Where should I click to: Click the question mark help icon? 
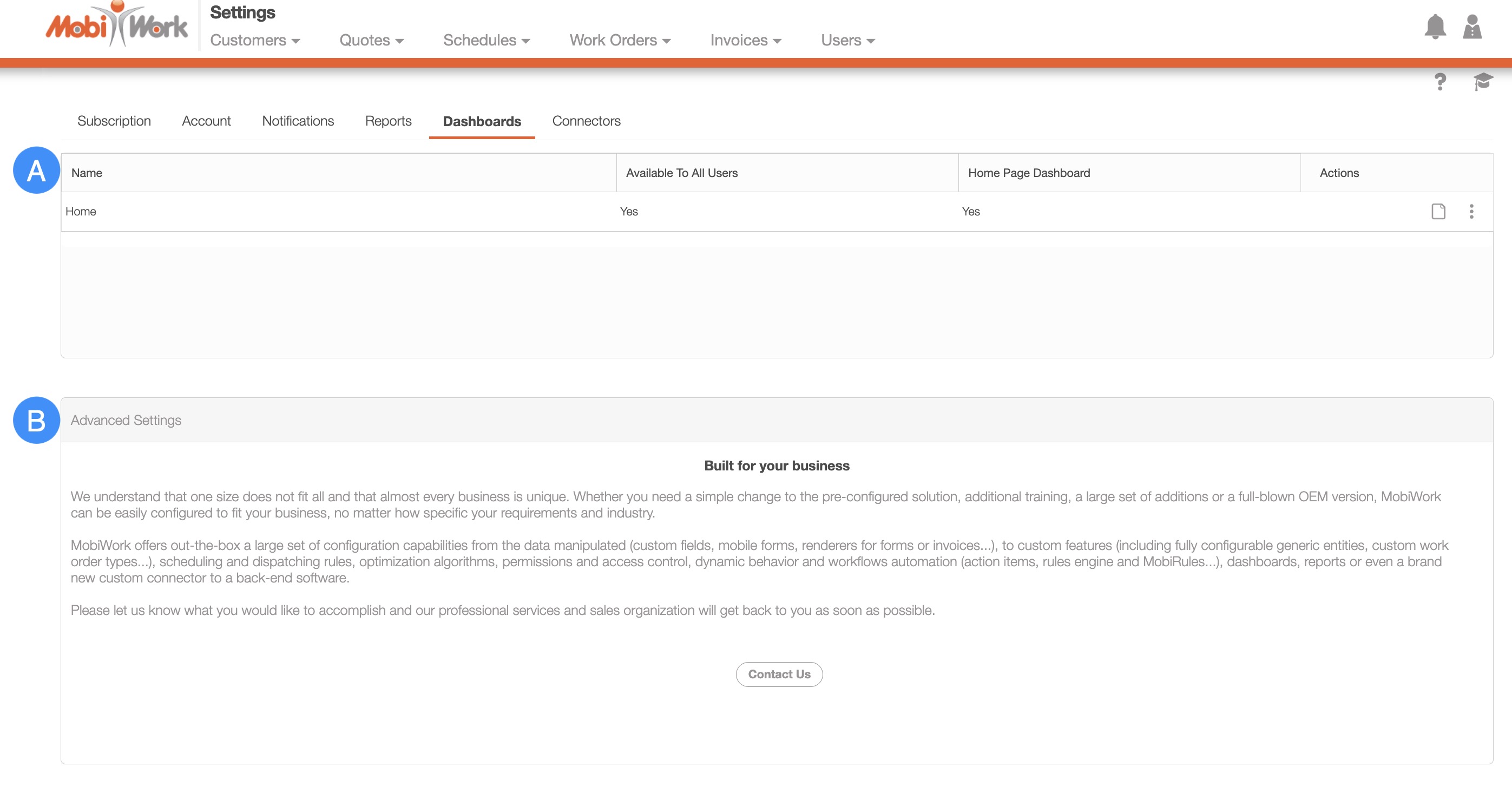(1440, 82)
